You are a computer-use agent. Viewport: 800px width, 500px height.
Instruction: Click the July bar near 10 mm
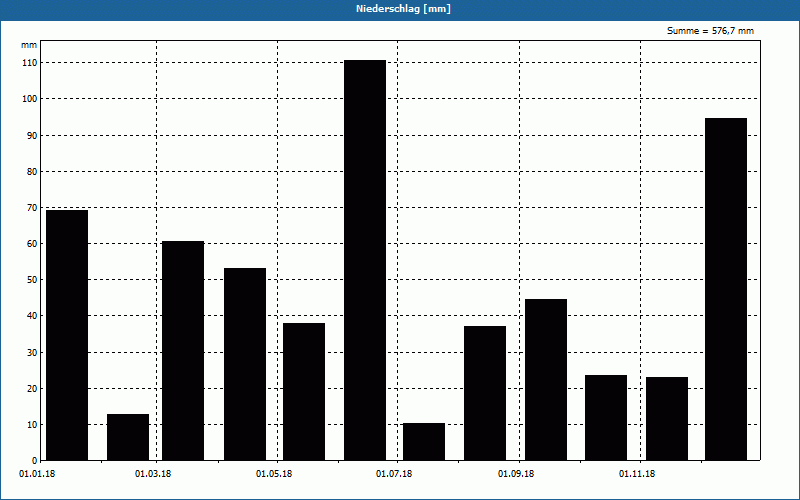coord(424,442)
